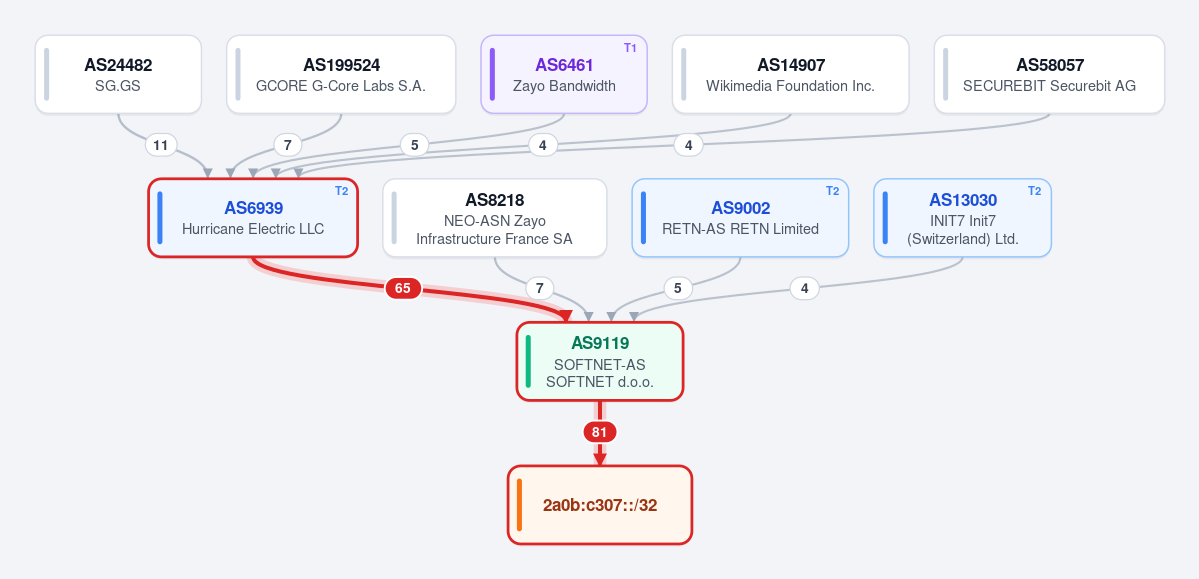Click the 4 badge on Init7 edge
The width and height of the screenshot is (1199, 579).
click(x=804, y=288)
